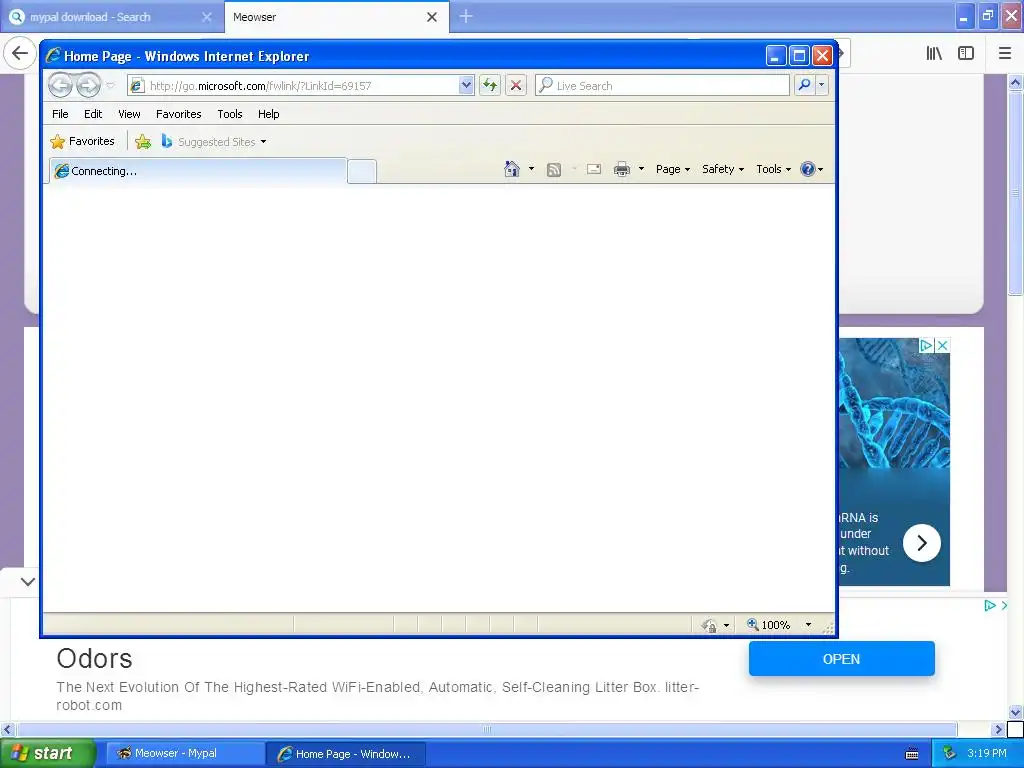Collapse the bottom ad with chevron
Screen dimensions: 1024x768
click(x=27, y=581)
